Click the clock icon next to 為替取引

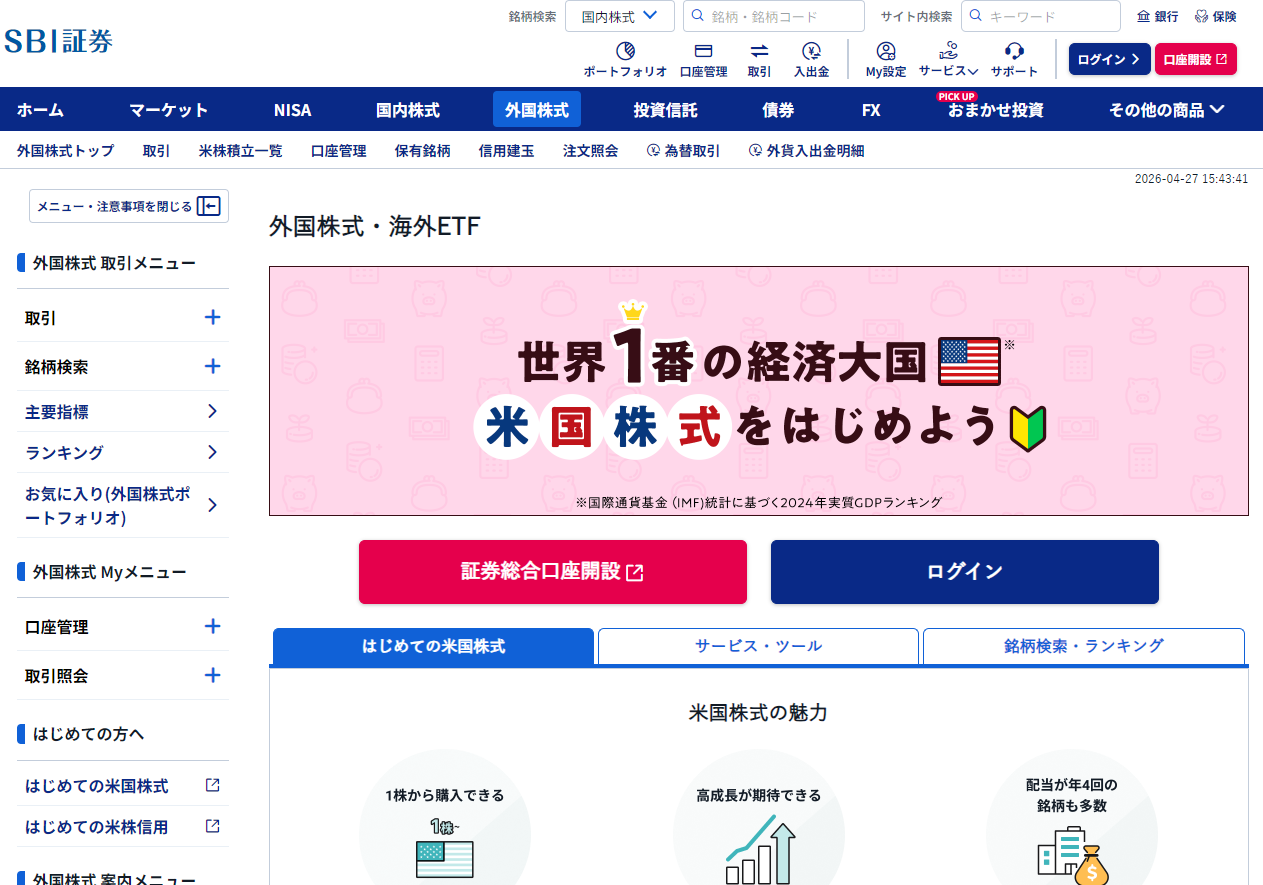654,150
